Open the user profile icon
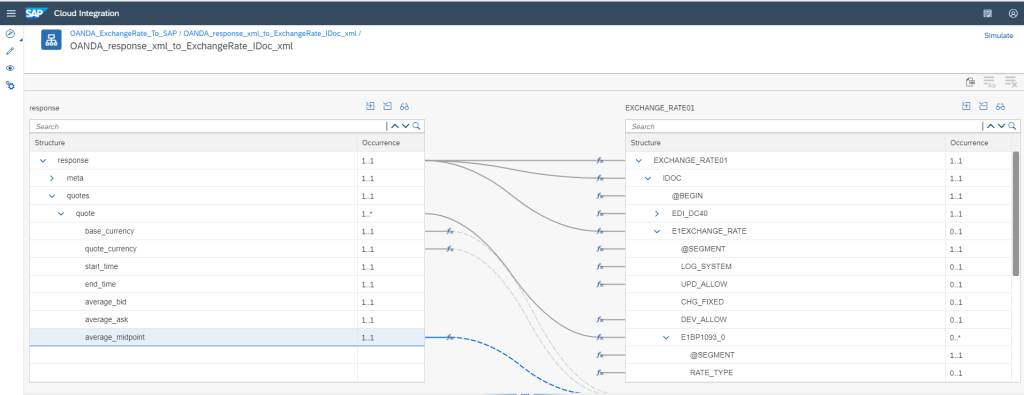This screenshot has height=395, width=1024. click(x=1013, y=13)
